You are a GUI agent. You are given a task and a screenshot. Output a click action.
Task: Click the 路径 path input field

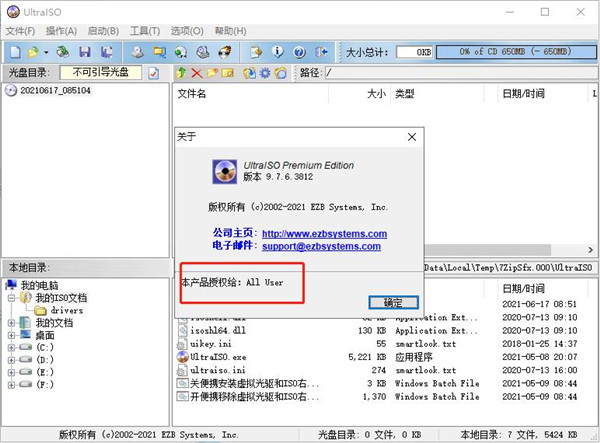coord(461,73)
